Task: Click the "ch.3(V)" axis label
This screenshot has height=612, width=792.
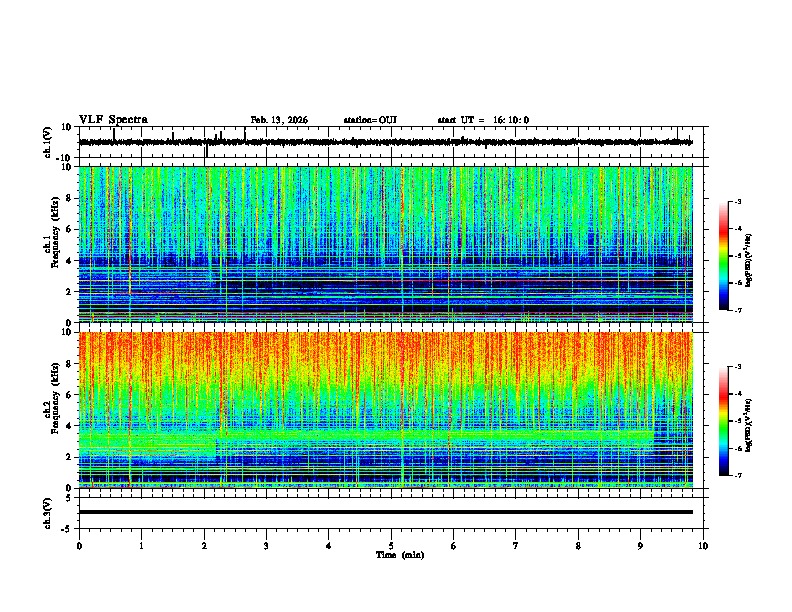Action: click(x=48, y=513)
